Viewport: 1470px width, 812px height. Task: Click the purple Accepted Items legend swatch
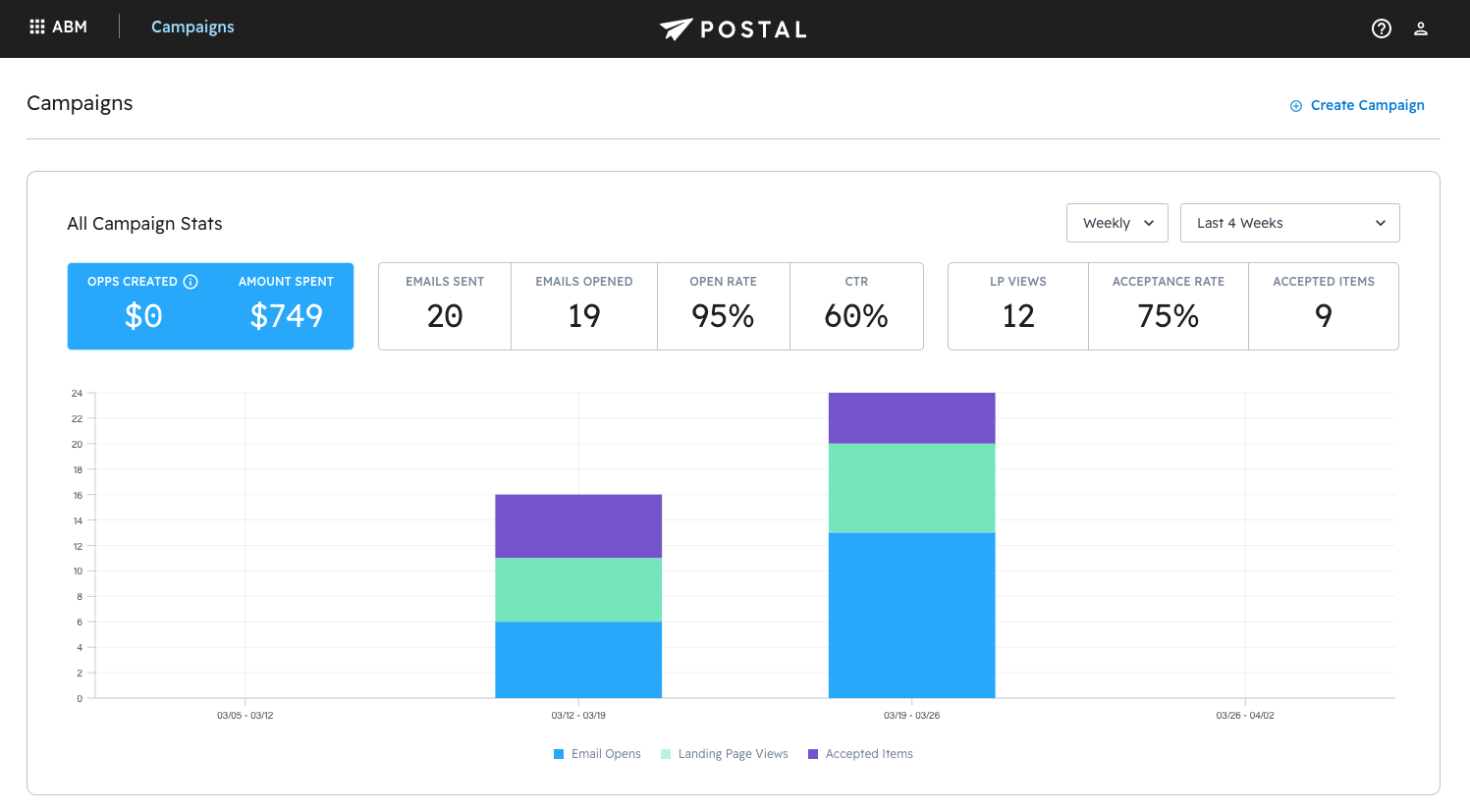pos(813,754)
